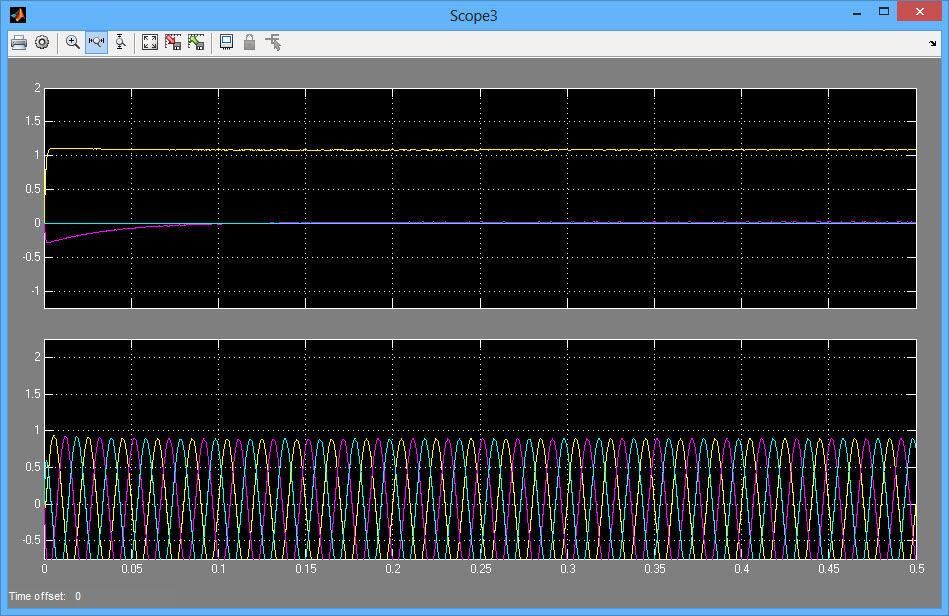
Task: Select the Zoom magnifier tool
Action: (x=73, y=42)
